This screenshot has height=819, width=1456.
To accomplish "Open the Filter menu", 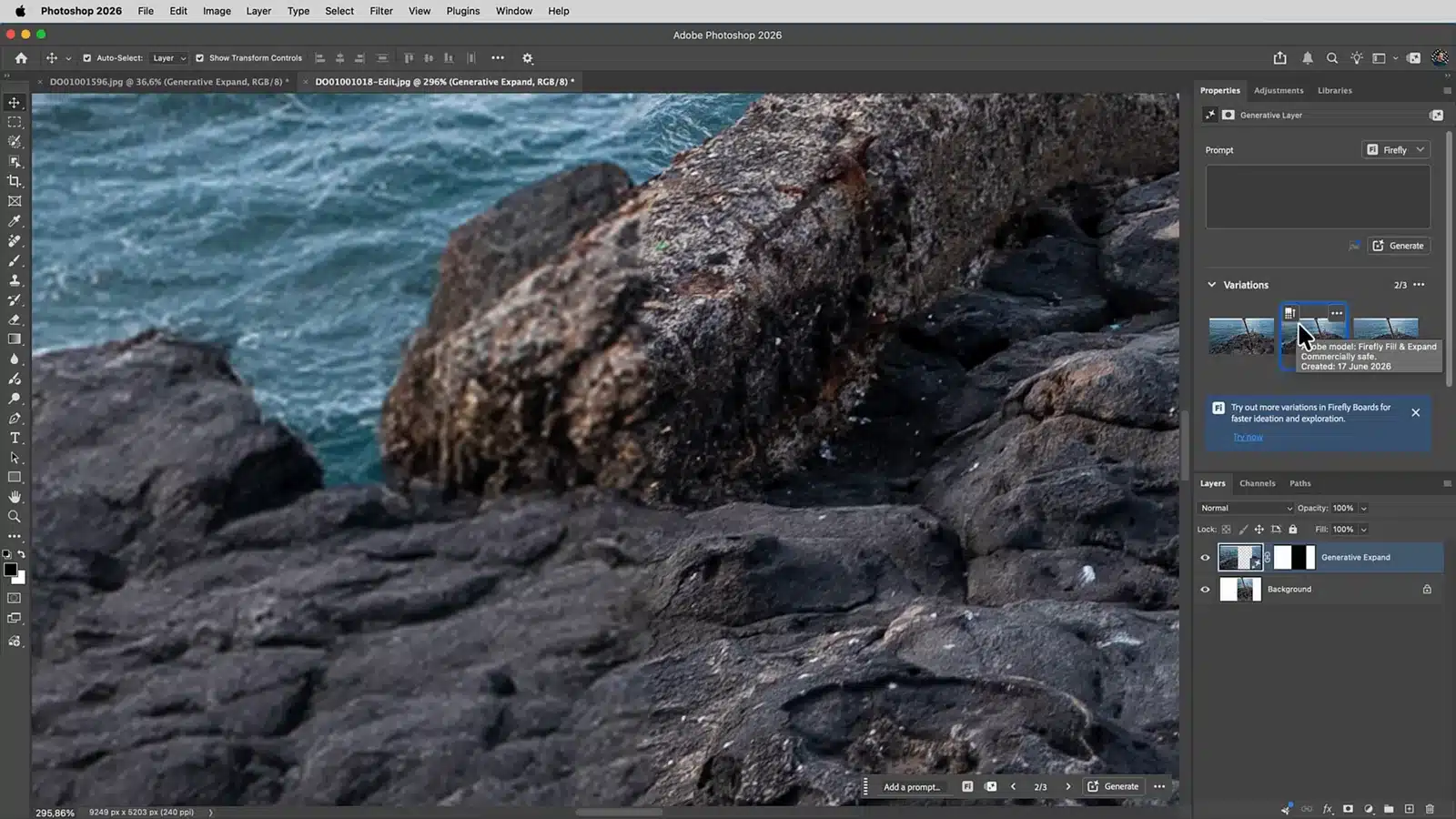I will coord(381,11).
